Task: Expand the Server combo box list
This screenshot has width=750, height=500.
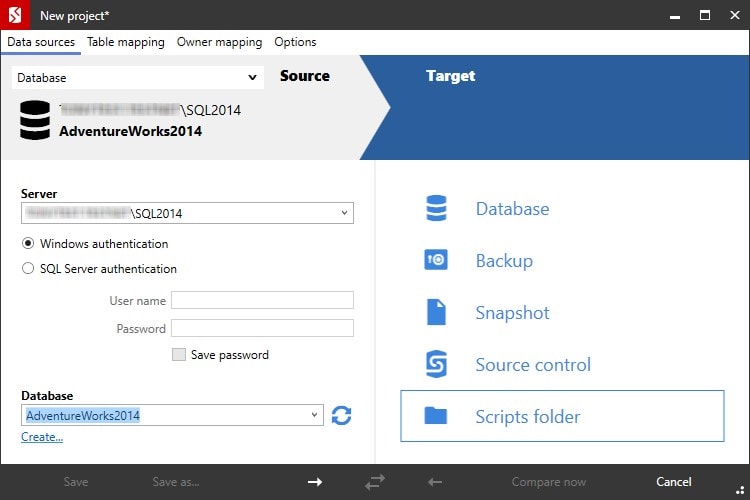Action: pyautogui.click(x=344, y=213)
